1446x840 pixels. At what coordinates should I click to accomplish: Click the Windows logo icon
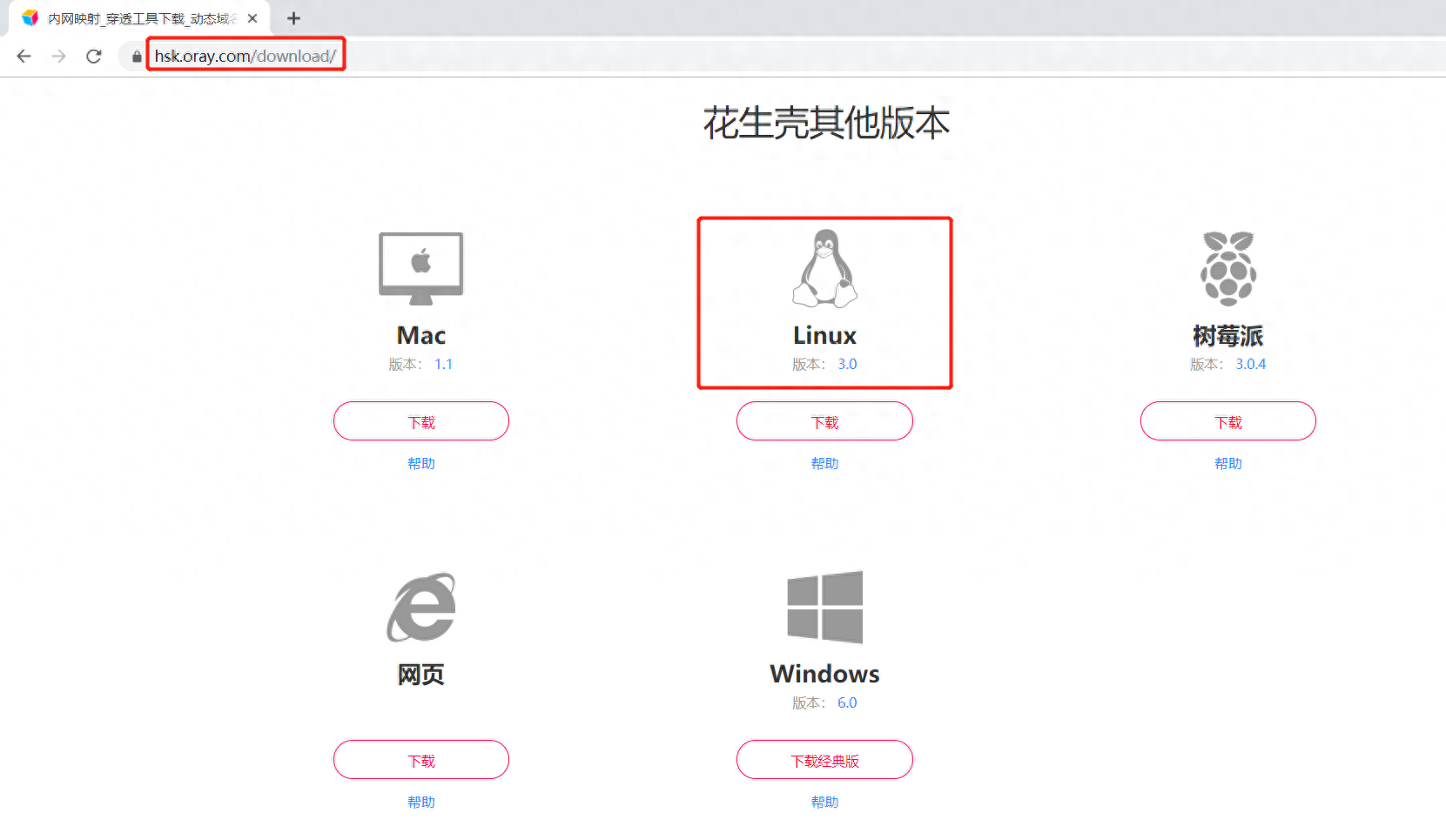tap(824, 607)
